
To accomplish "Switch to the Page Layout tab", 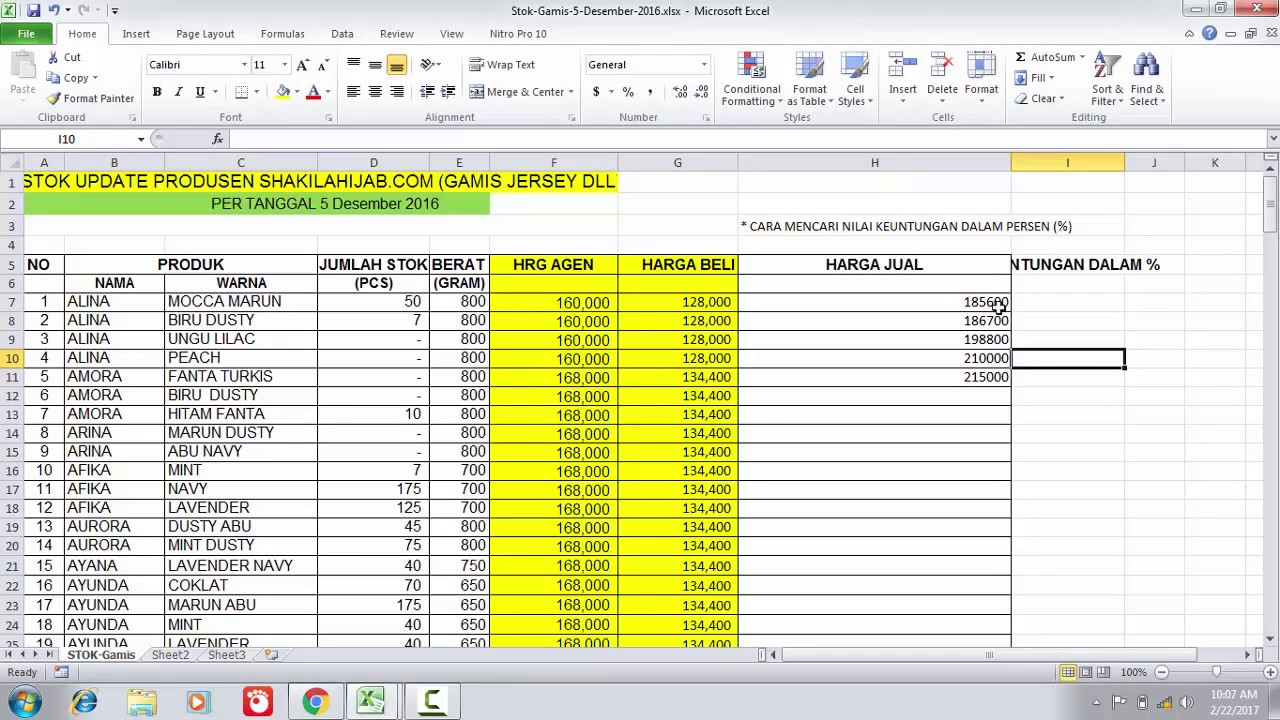I will point(205,34).
